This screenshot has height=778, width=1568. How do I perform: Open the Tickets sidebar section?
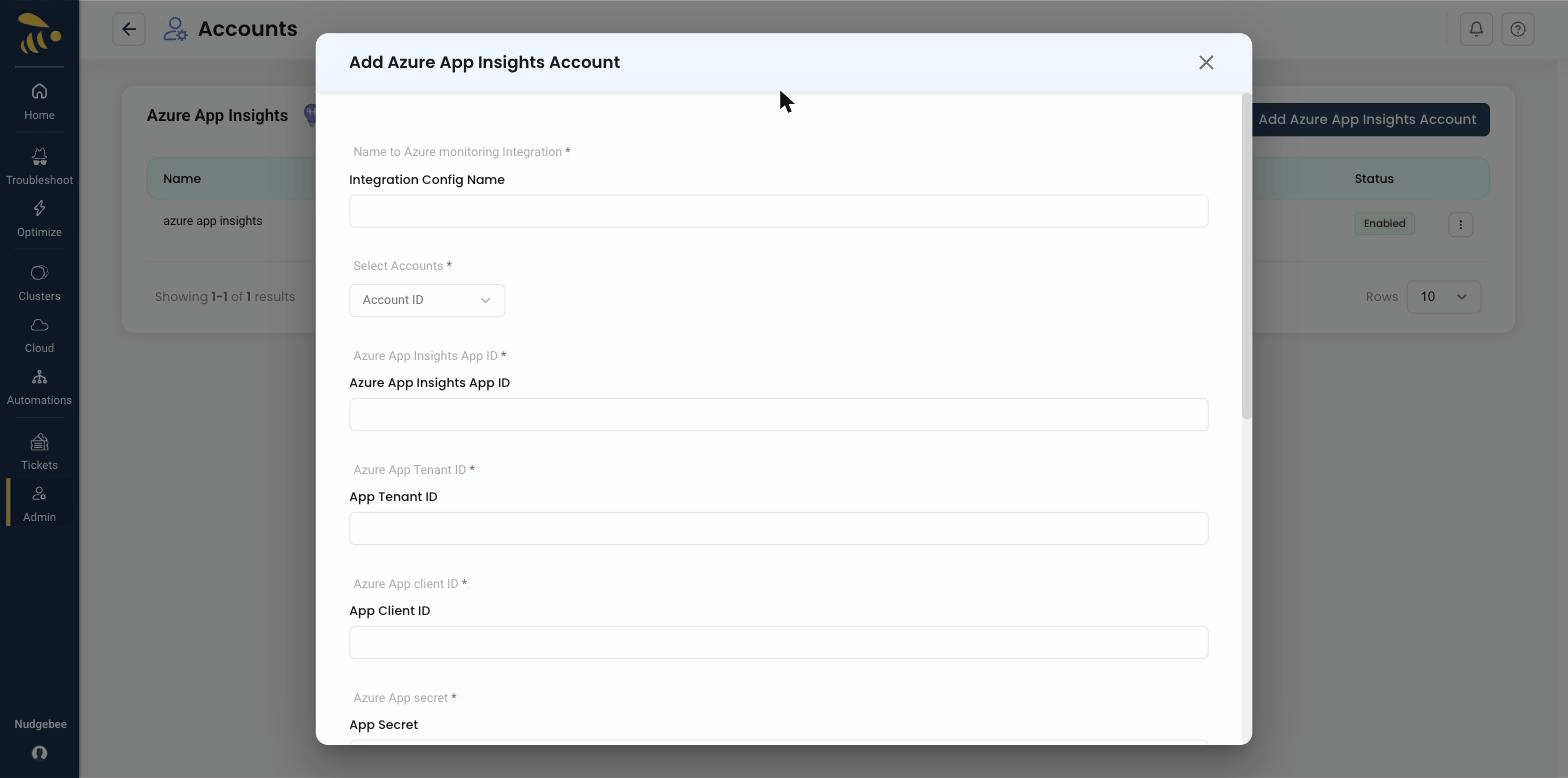point(39,452)
